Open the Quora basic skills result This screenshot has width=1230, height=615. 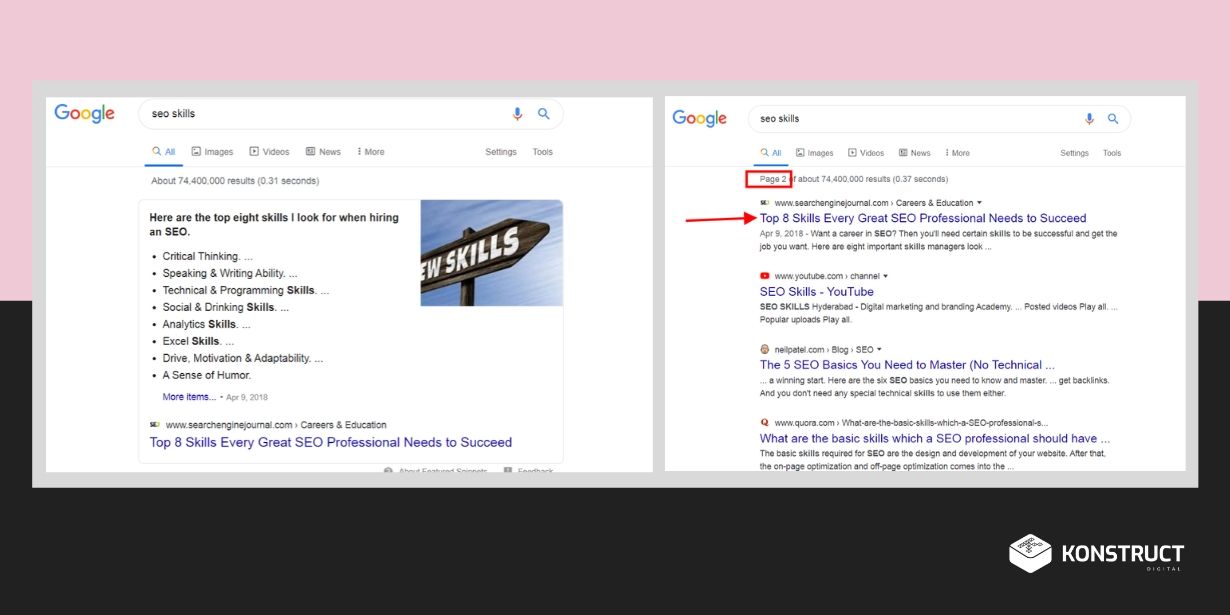tap(935, 438)
